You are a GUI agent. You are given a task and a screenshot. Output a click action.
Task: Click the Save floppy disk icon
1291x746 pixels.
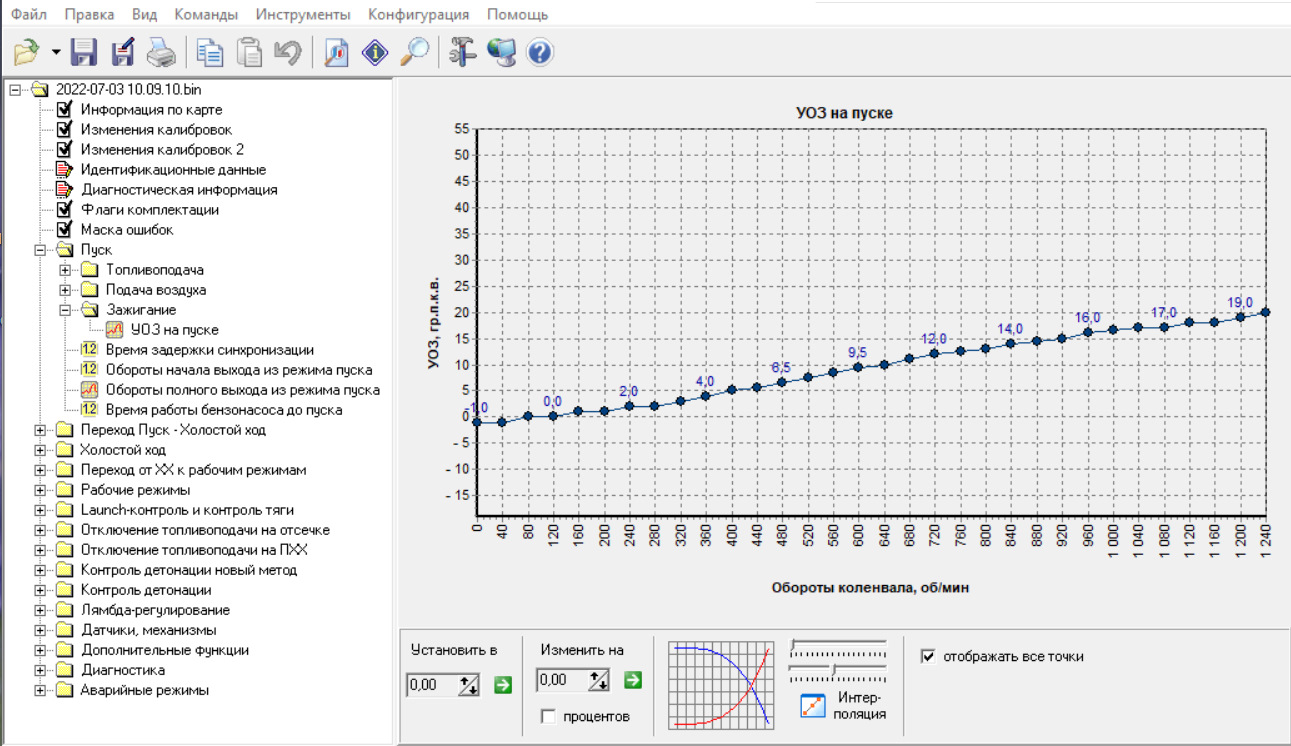click(84, 52)
